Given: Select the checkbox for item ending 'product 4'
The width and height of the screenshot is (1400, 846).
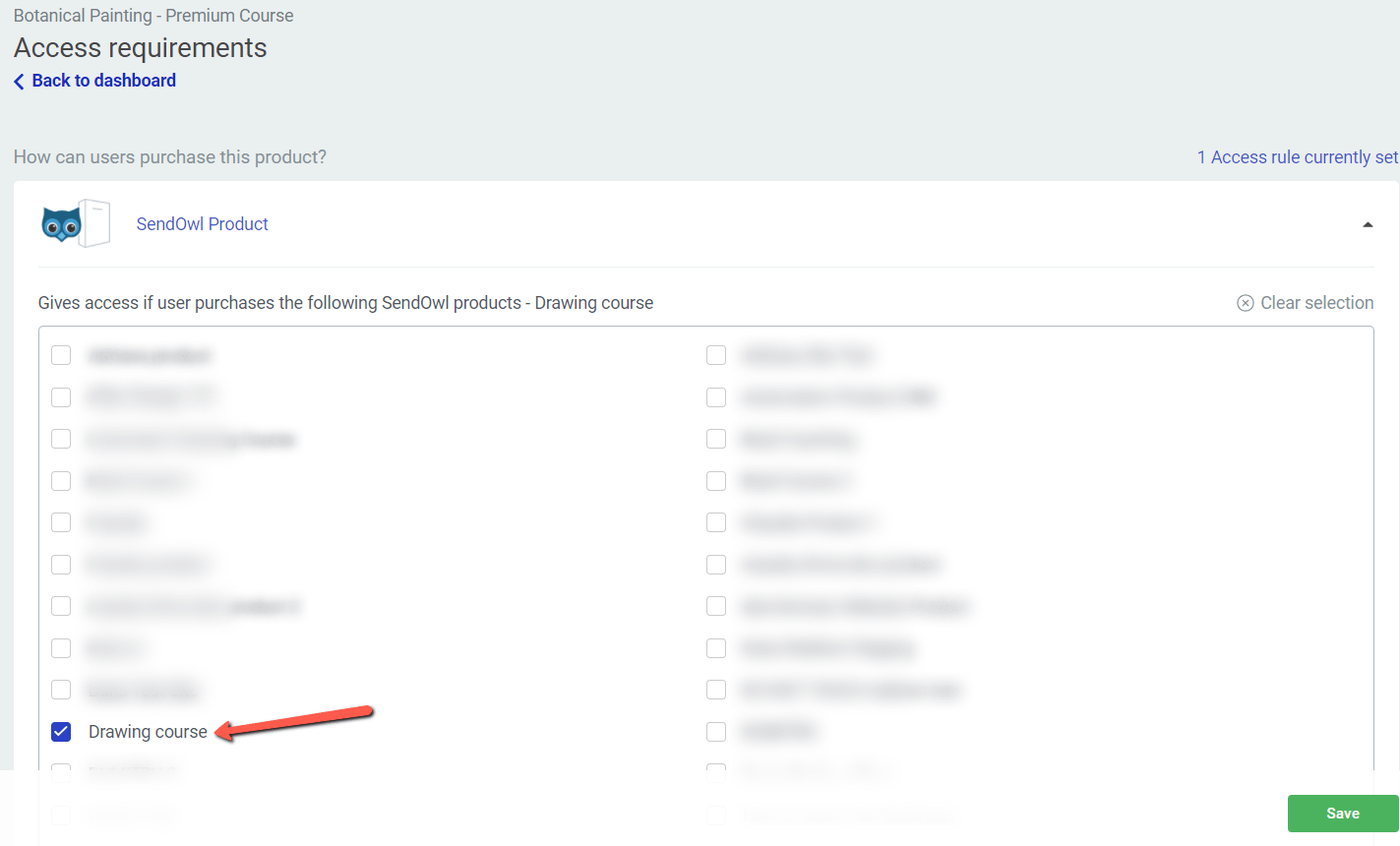Looking at the screenshot, I should 61,606.
